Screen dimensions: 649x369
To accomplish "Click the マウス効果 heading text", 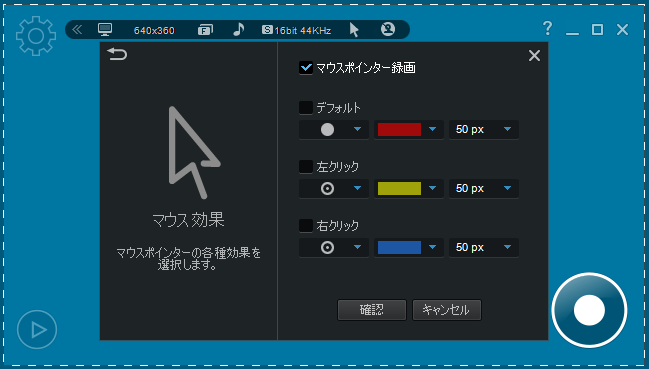I will tap(188, 220).
